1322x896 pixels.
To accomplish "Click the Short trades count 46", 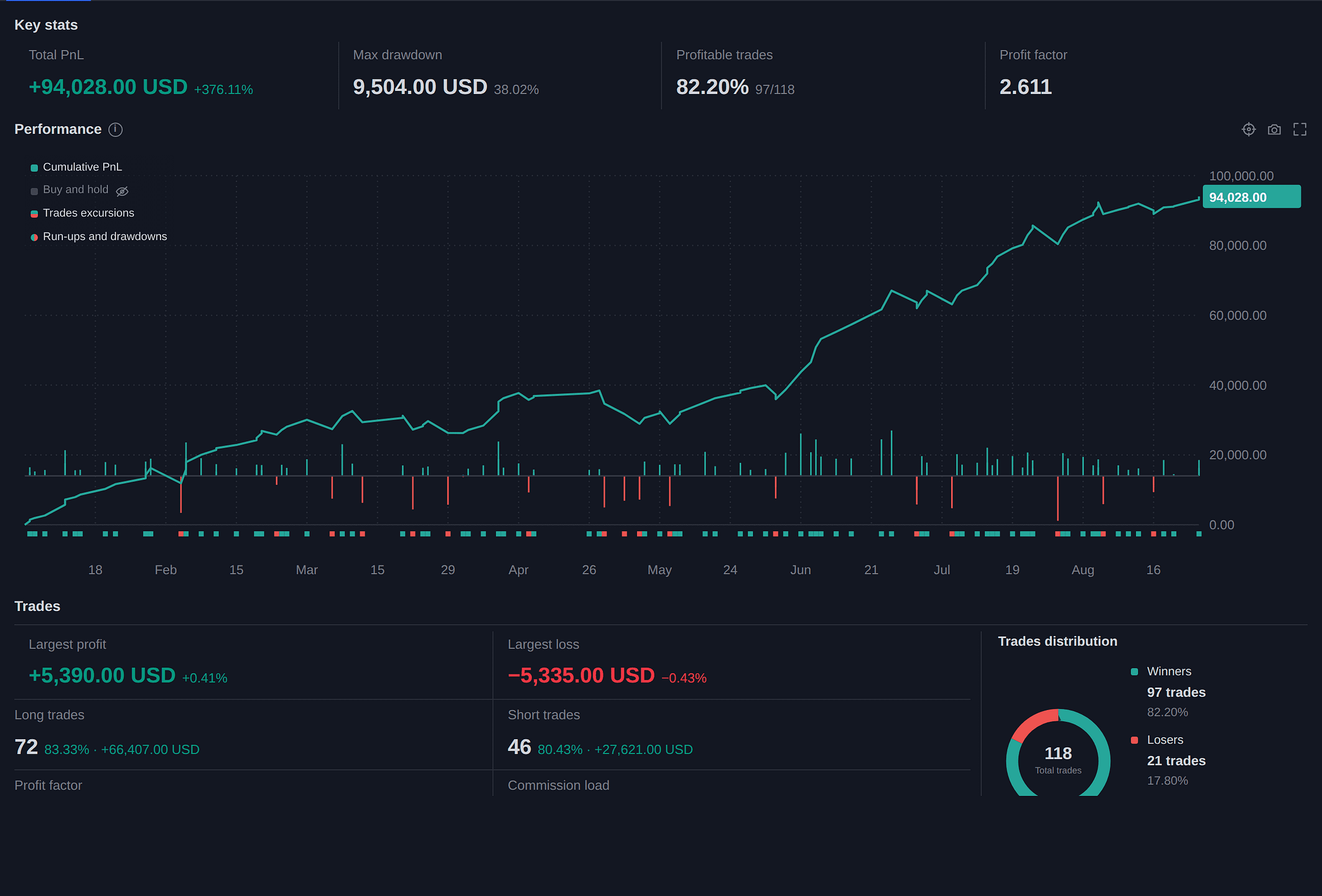I will (519, 747).
